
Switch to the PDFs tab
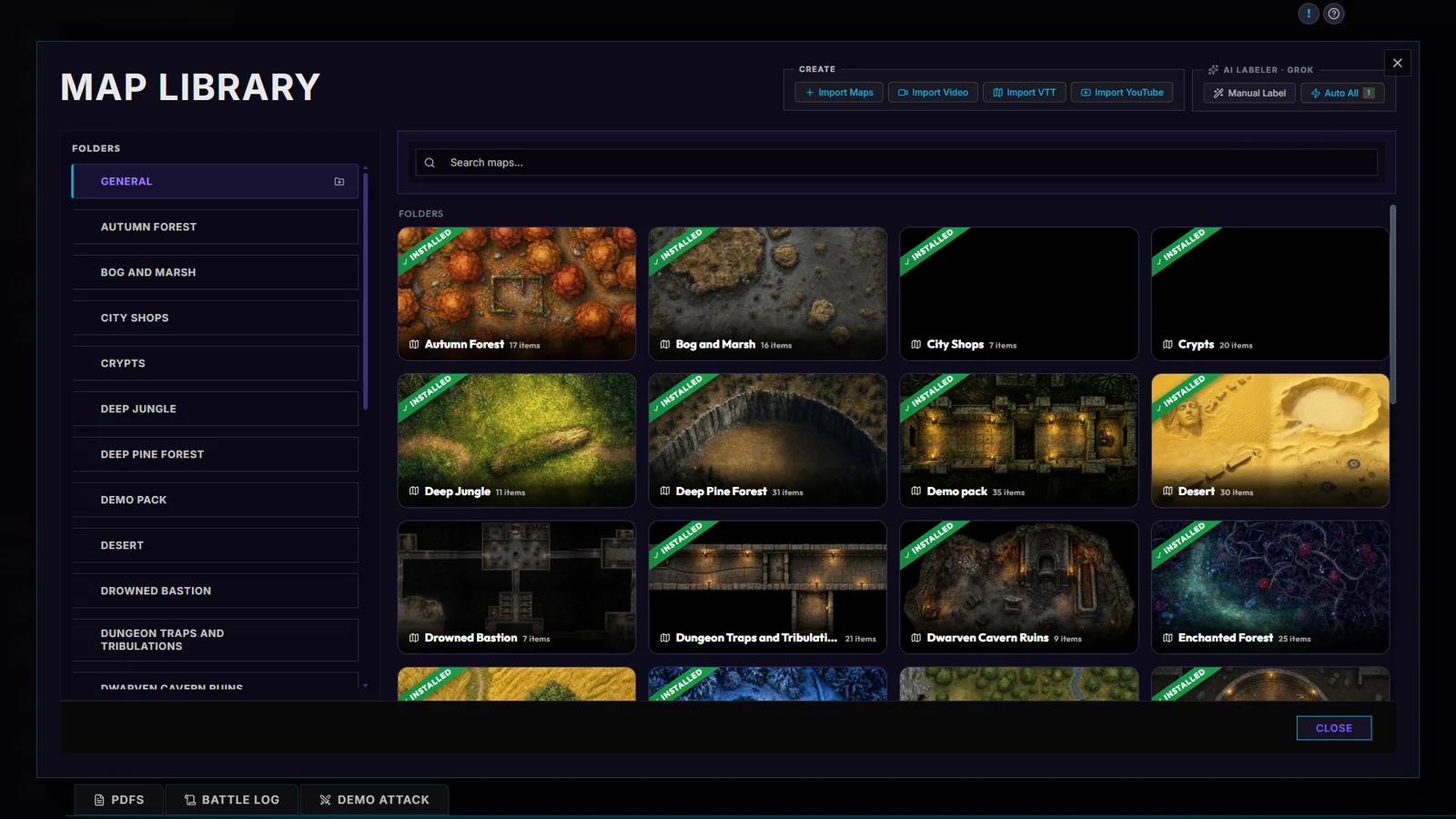119,800
